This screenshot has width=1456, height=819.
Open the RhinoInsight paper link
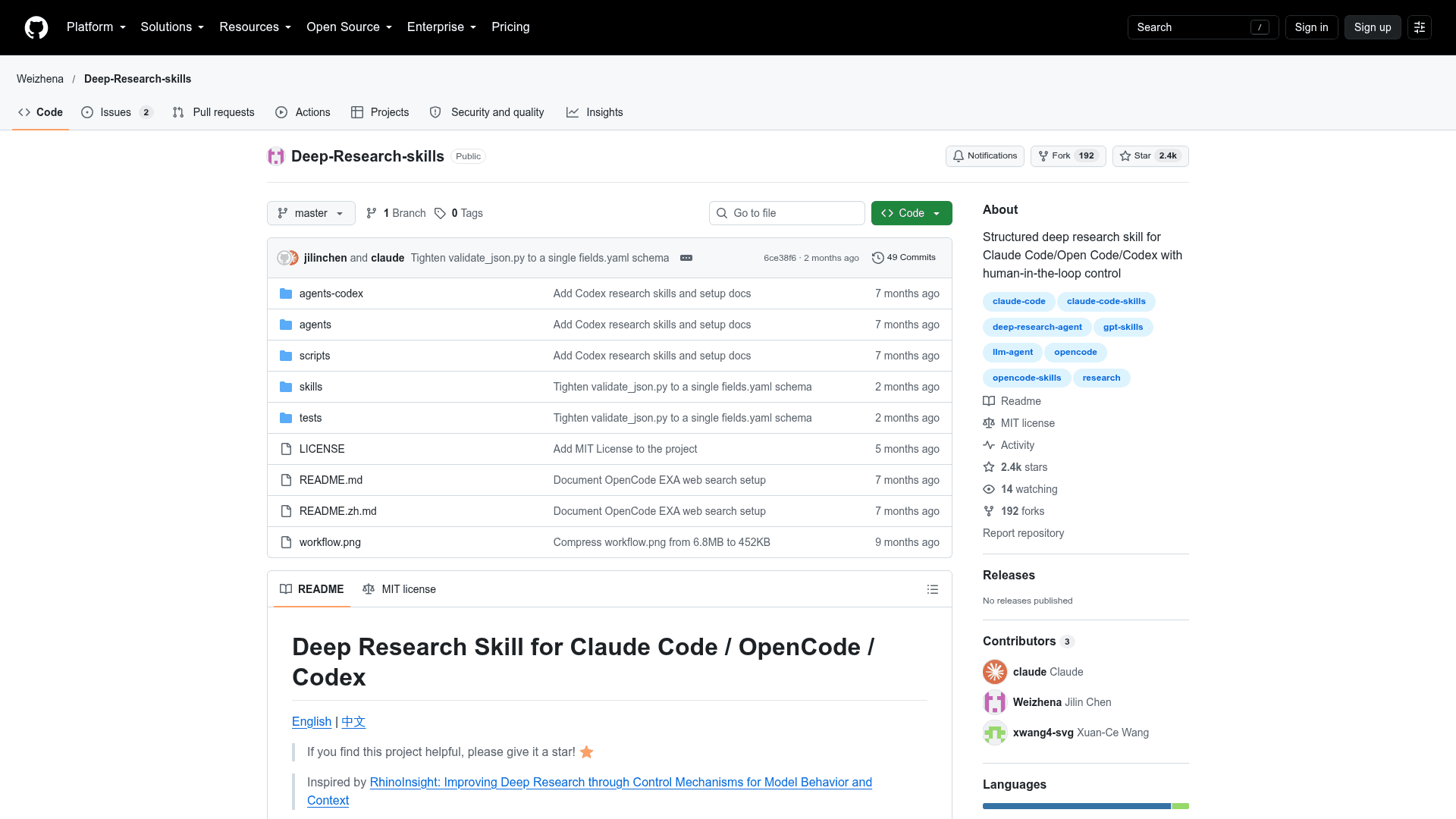coord(620,783)
